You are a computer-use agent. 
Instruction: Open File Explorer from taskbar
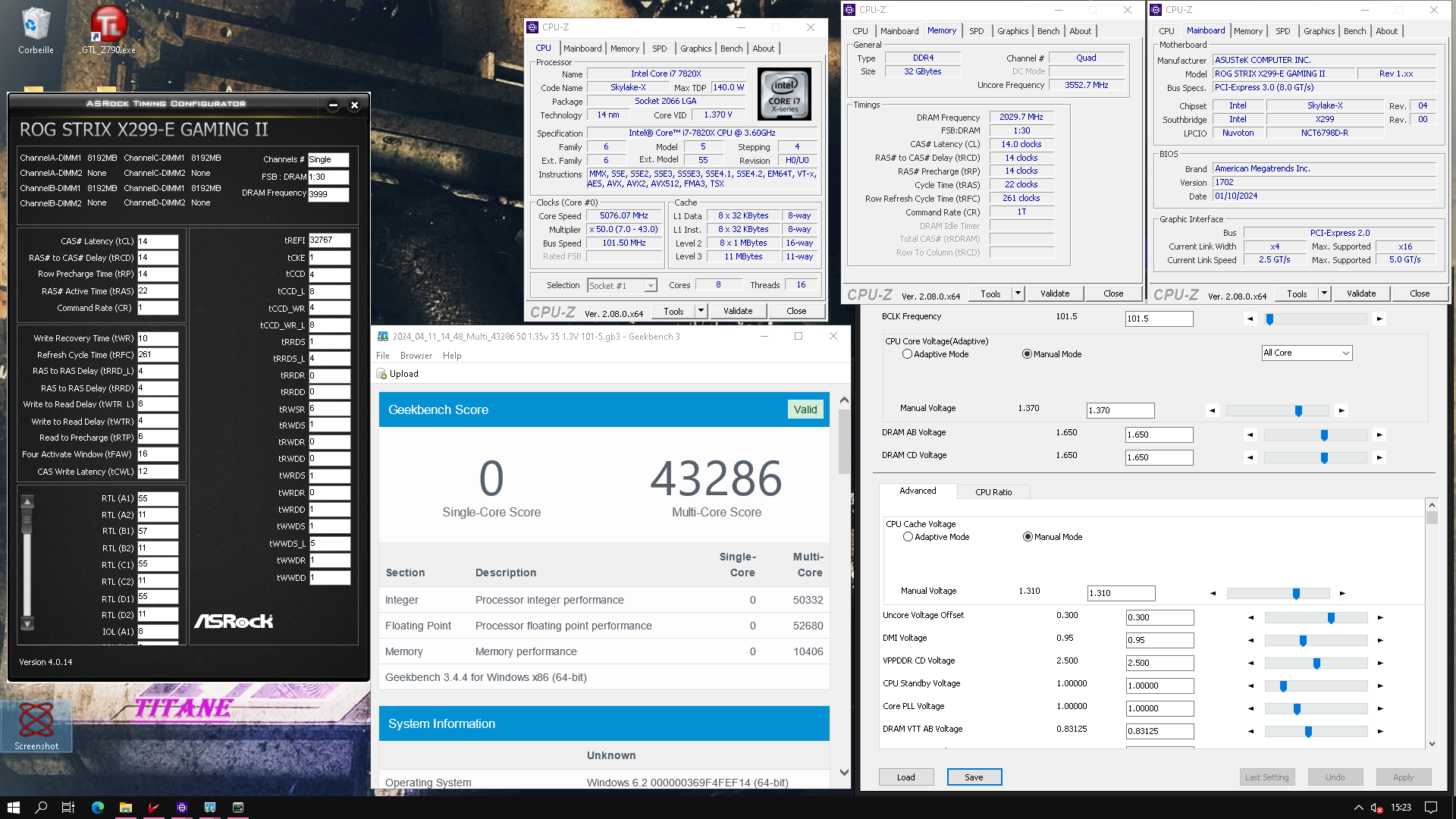pos(125,808)
